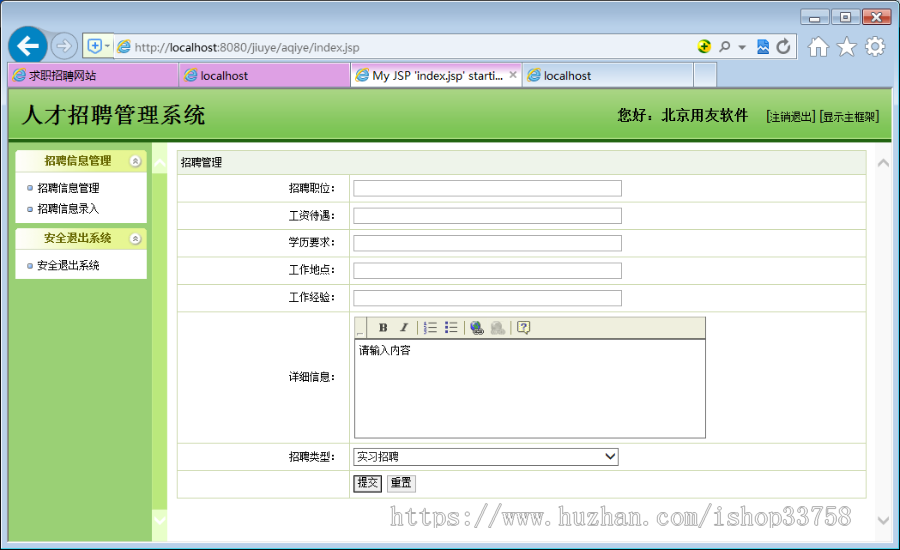Open the 招聘类型 dropdown

coord(486,457)
